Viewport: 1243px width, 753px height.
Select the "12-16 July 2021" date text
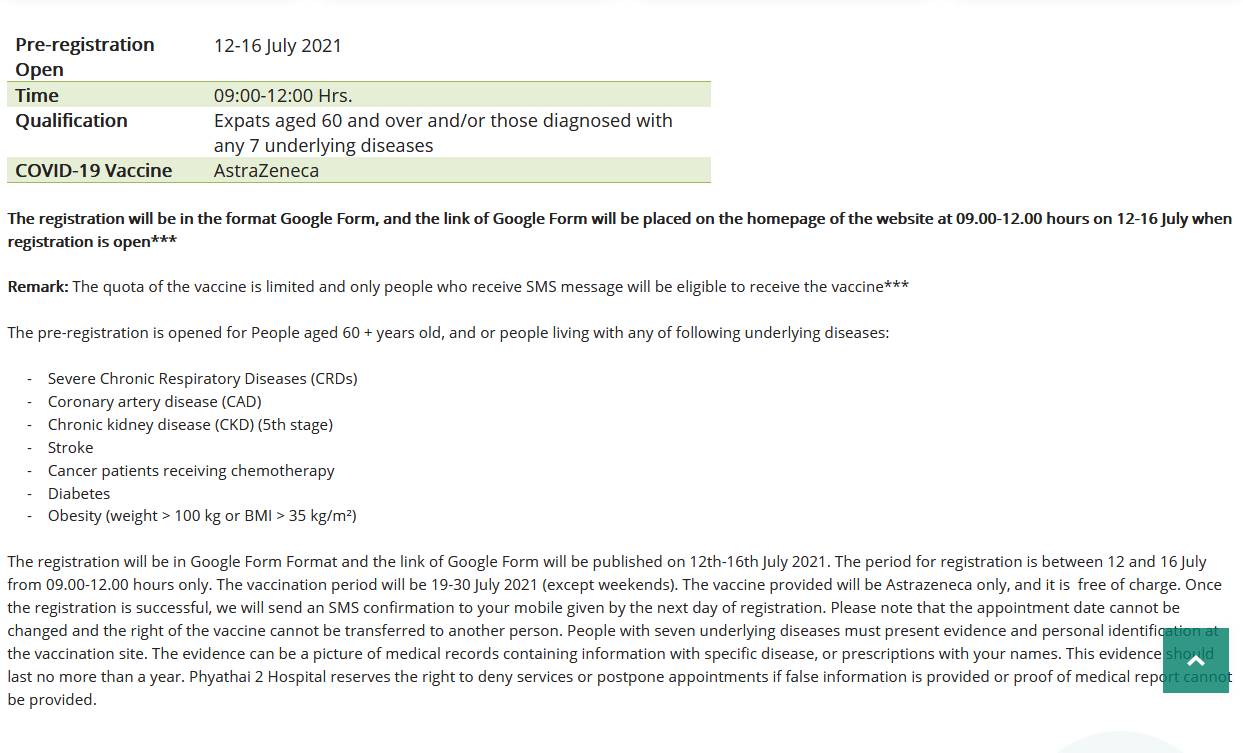point(278,46)
